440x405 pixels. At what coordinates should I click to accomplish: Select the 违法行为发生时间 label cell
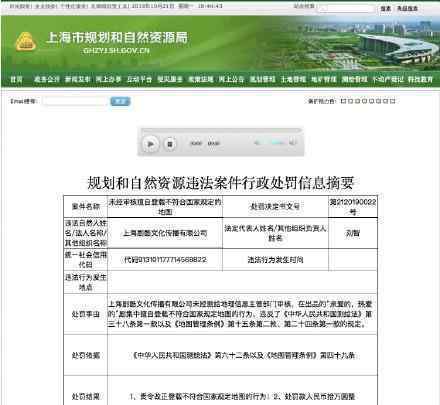pyautogui.click(x=275, y=260)
